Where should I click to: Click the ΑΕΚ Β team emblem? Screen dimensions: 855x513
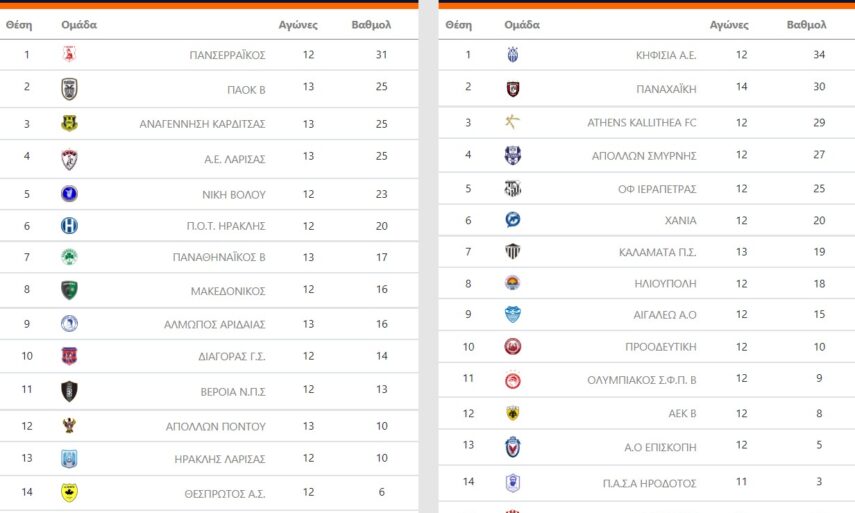click(513, 412)
